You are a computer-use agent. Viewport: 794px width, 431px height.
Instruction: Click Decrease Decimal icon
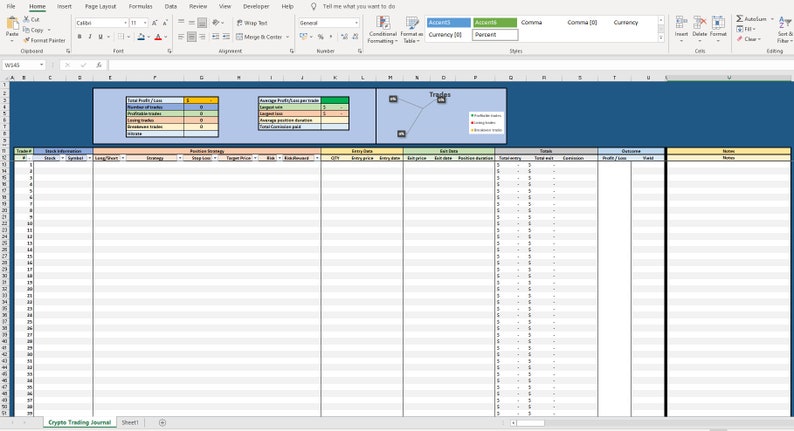[x=355, y=36]
